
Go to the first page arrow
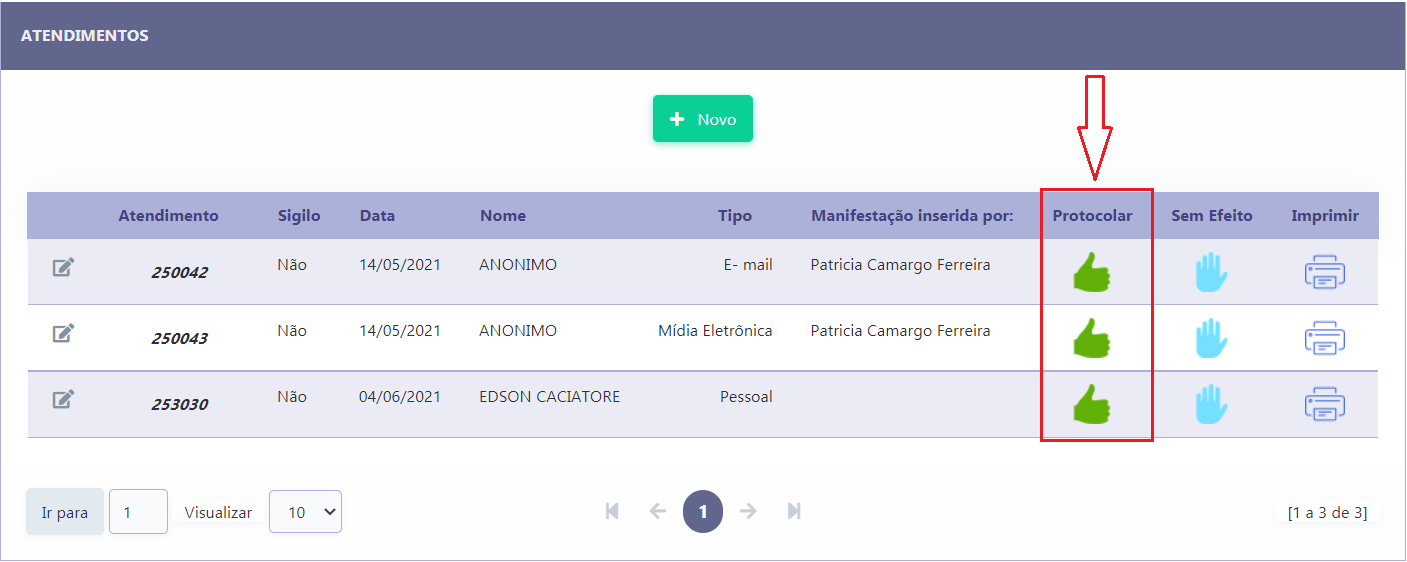point(612,511)
